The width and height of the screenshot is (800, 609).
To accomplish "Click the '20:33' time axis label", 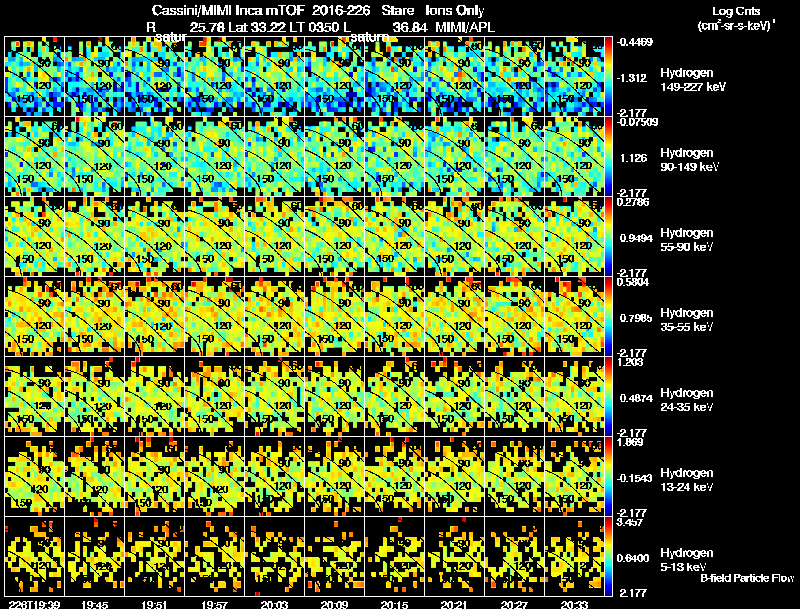I will coord(574,604).
